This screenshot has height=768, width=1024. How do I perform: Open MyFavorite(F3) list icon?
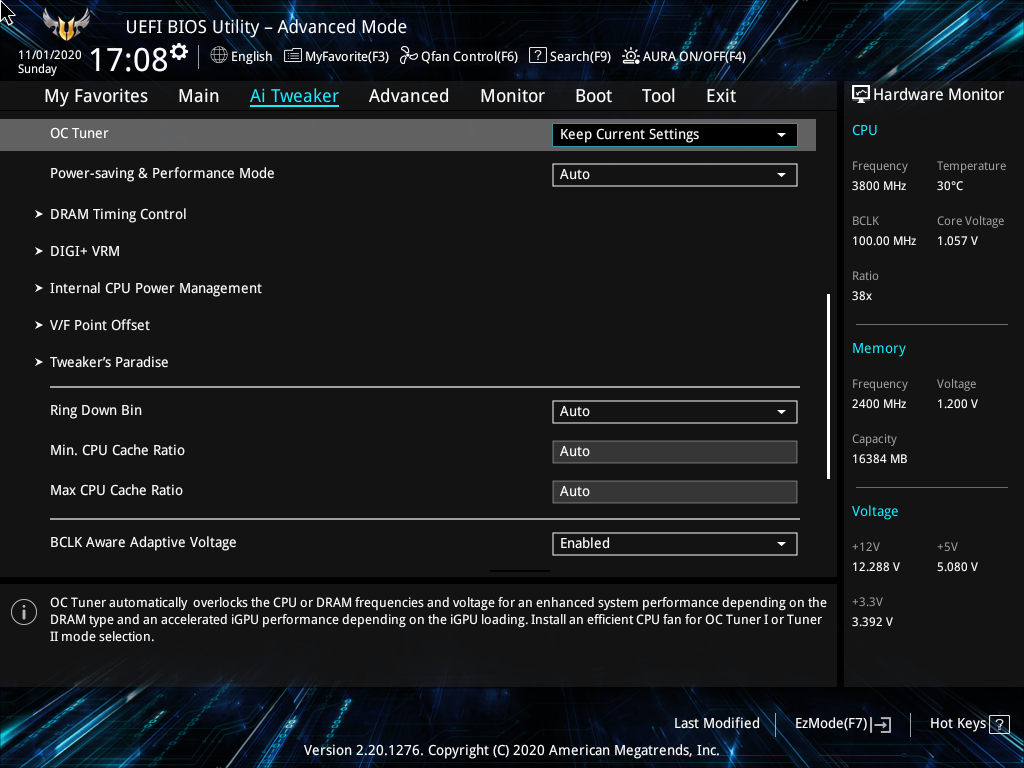[293, 56]
